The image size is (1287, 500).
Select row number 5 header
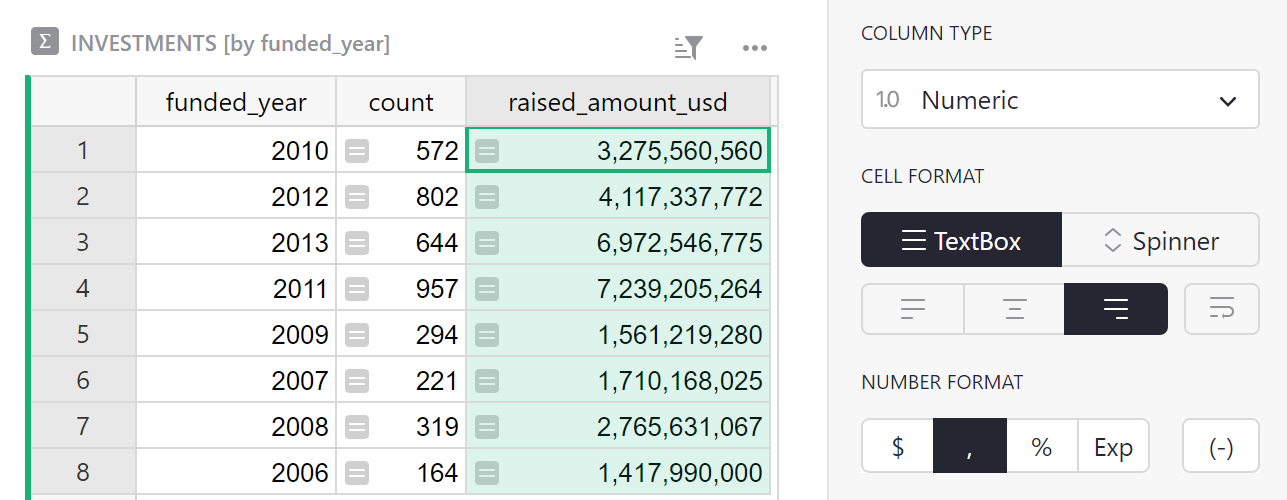[x=83, y=335]
